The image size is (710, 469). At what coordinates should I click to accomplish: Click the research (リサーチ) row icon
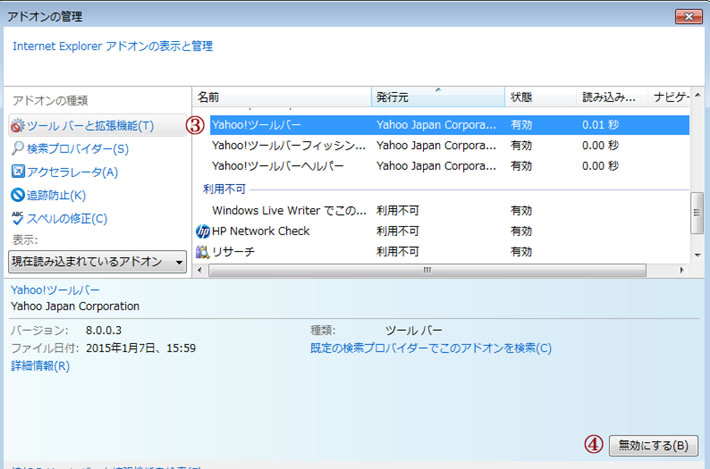coord(202,252)
